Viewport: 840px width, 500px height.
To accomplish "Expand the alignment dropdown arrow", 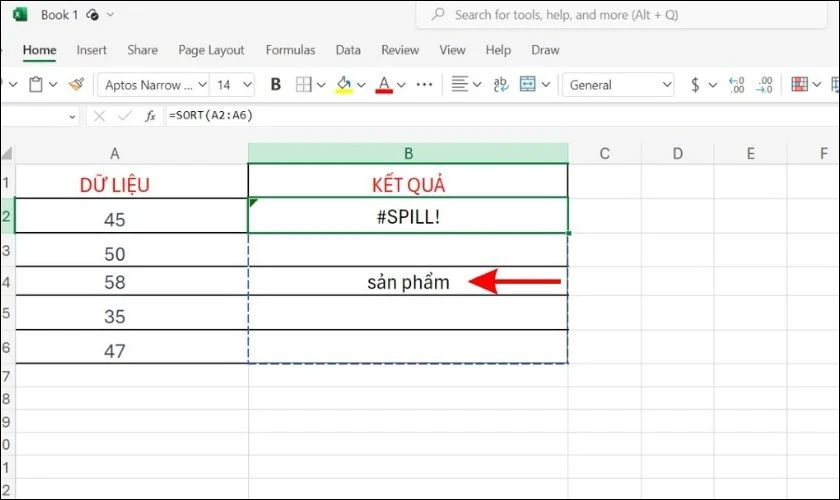I will pos(477,85).
